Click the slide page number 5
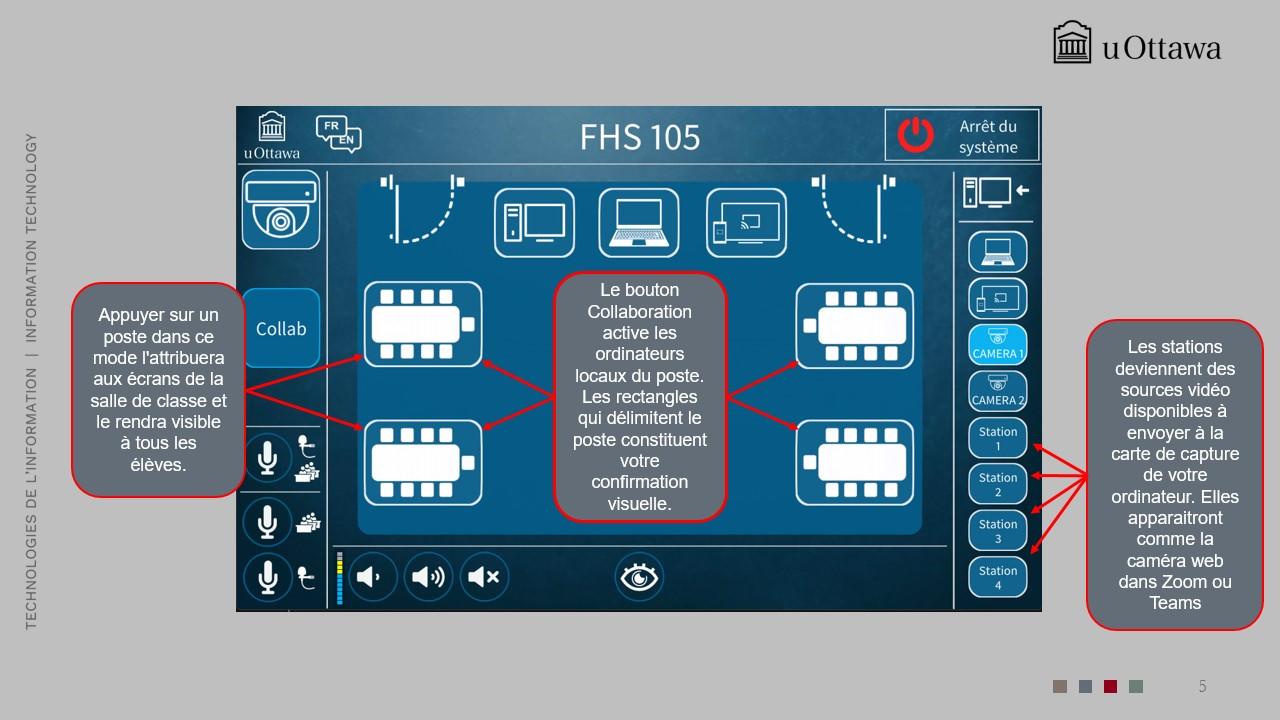This screenshot has width=1280, height=720. [1202, 686]
